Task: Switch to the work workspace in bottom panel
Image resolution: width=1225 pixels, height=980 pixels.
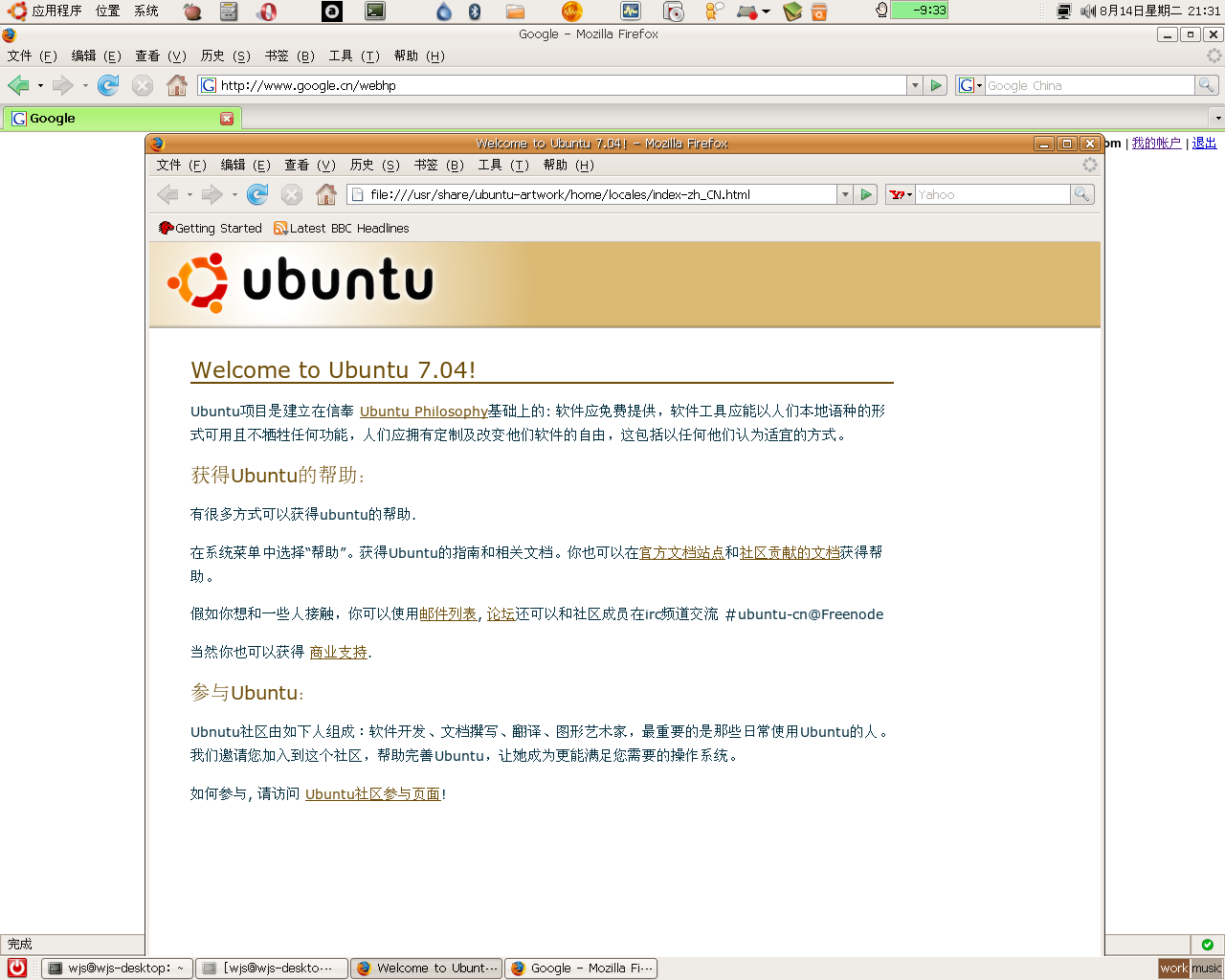Action: point(1173,969)
